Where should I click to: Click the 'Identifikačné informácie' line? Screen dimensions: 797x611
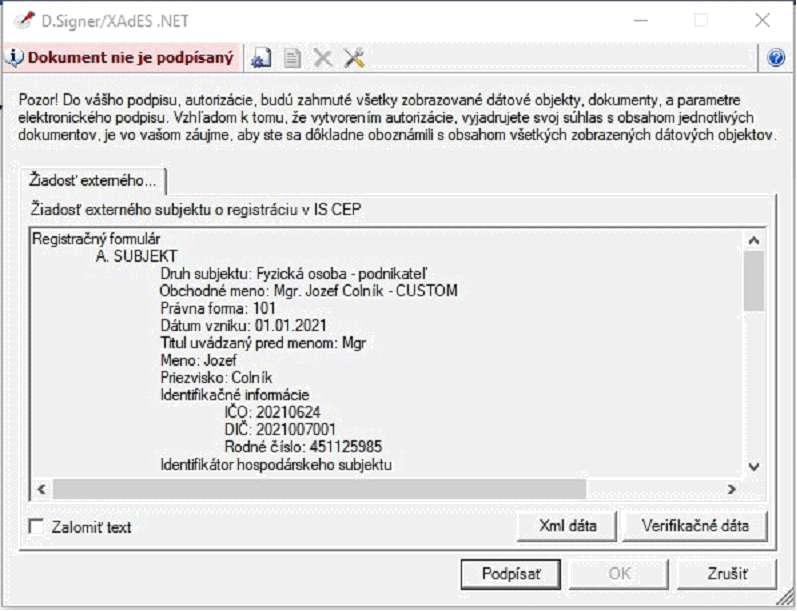[235, 395]
